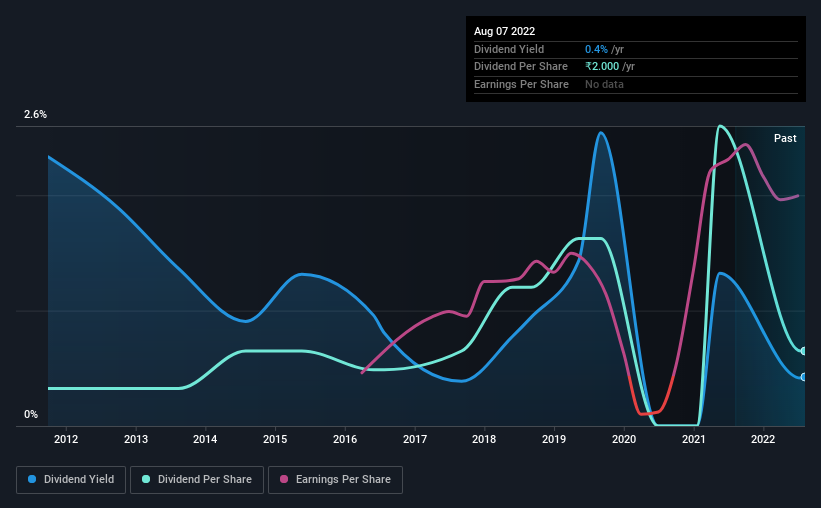Click the 0.4% dividend yield value in tooltip

tap(596, 49)
